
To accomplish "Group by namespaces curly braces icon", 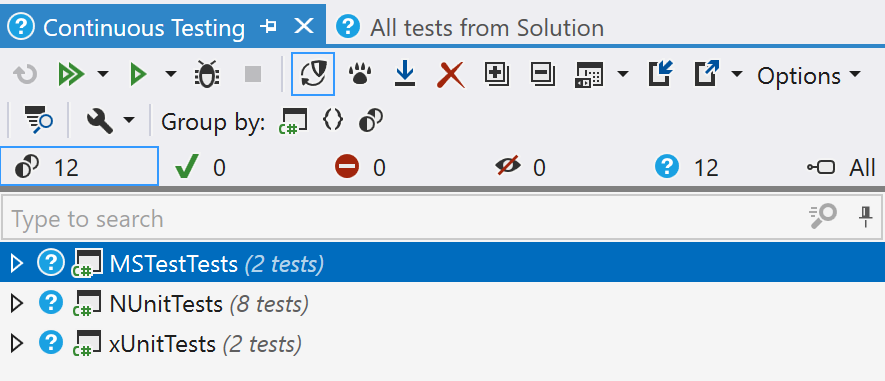I will coord(333,120).
